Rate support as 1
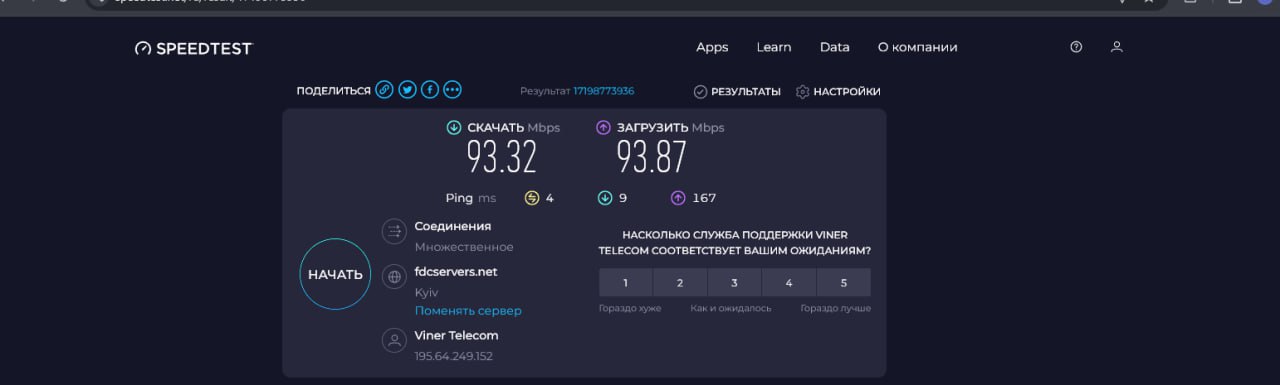The height and width of the screenshot is (385, 1280). (x=626, y=283)
